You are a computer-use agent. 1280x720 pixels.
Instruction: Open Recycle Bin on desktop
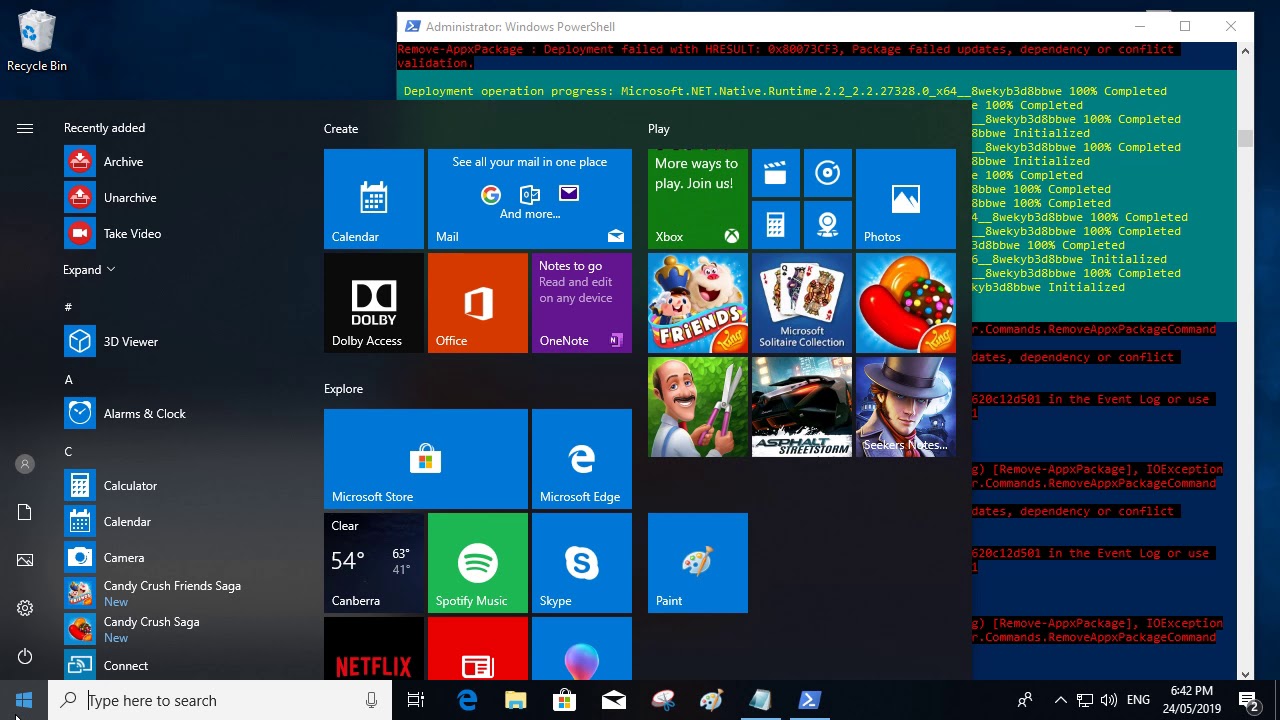[x=37, y=41]
